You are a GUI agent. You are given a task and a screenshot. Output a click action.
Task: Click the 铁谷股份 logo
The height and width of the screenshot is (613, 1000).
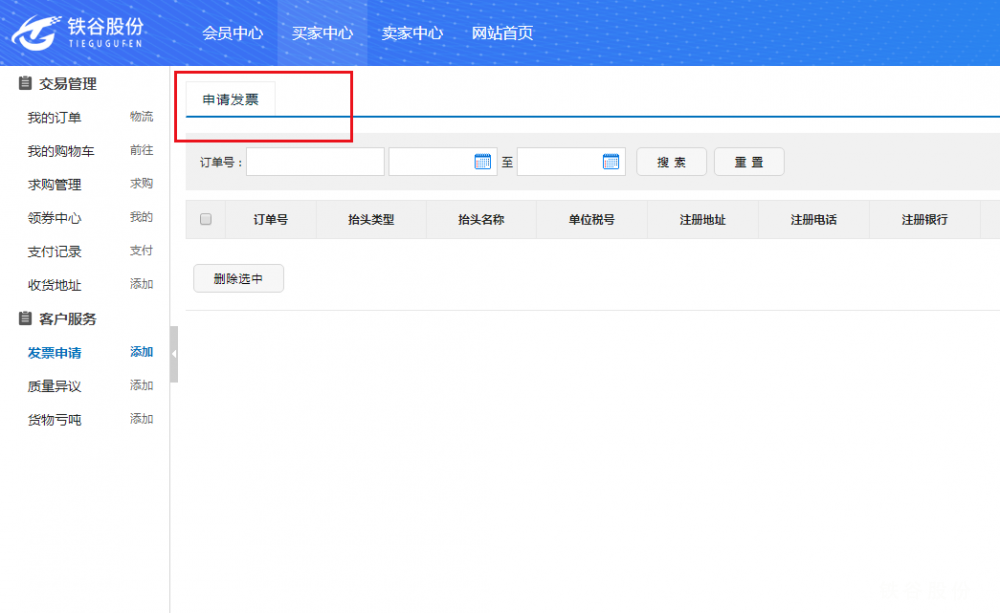click(78, 32)
